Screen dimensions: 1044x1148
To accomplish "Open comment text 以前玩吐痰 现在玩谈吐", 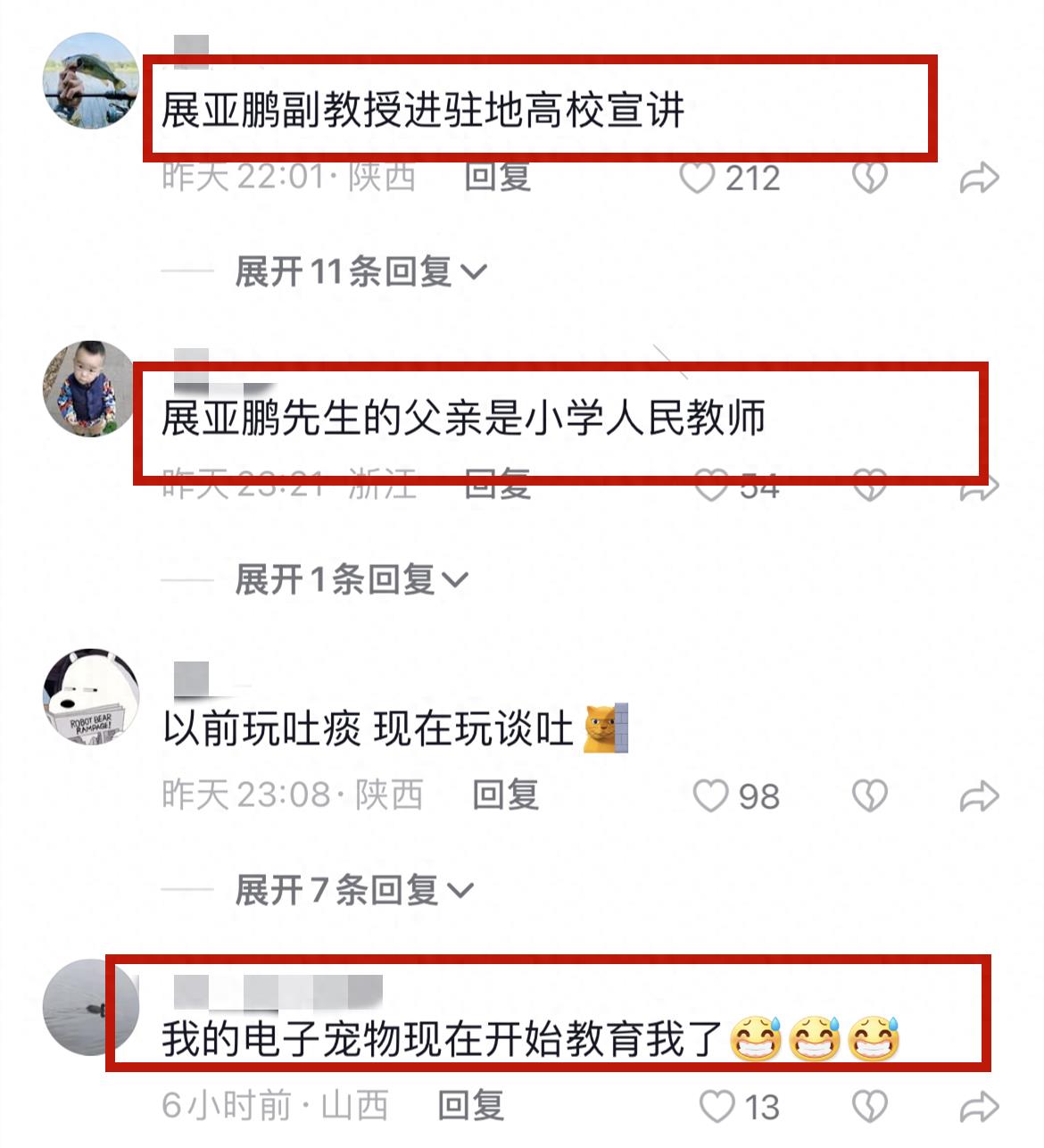I will coord(368,730).
